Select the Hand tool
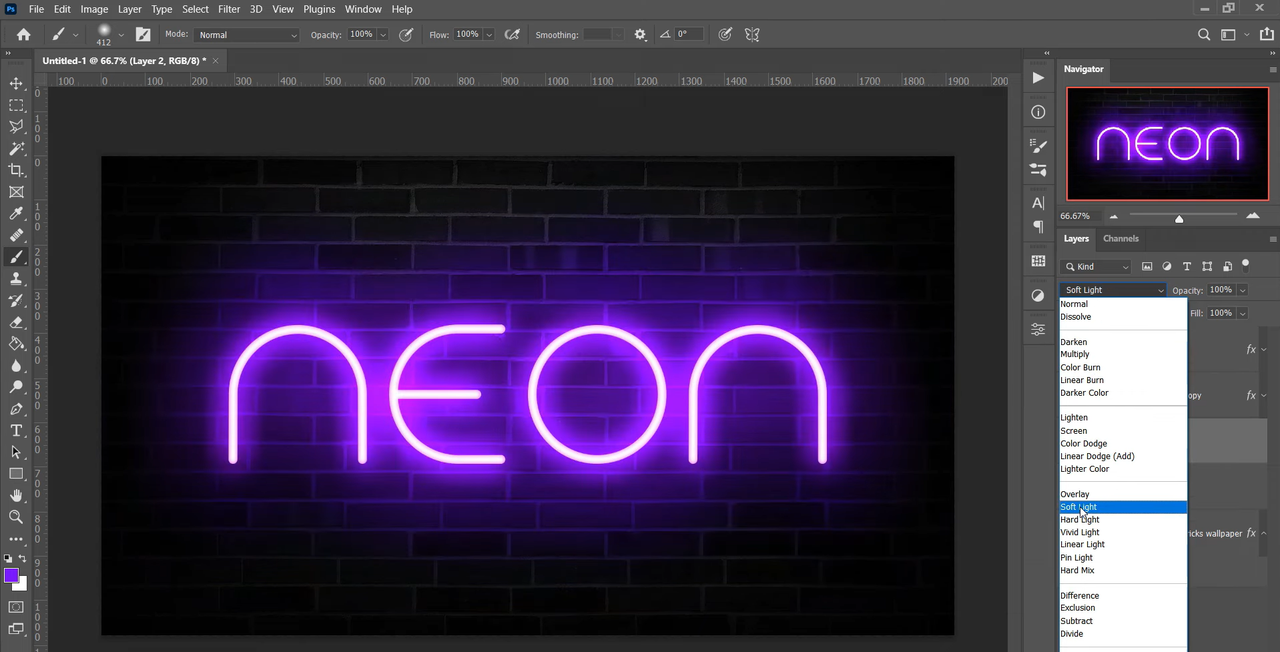 tap(16, 495)
